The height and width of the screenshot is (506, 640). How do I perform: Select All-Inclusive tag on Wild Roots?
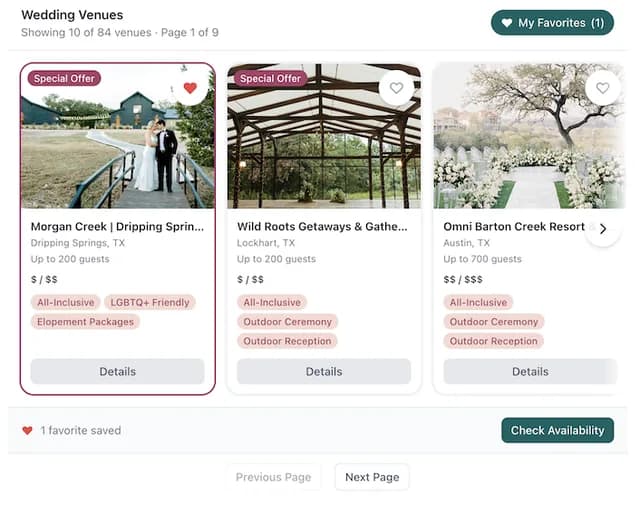tap(272, 302)
